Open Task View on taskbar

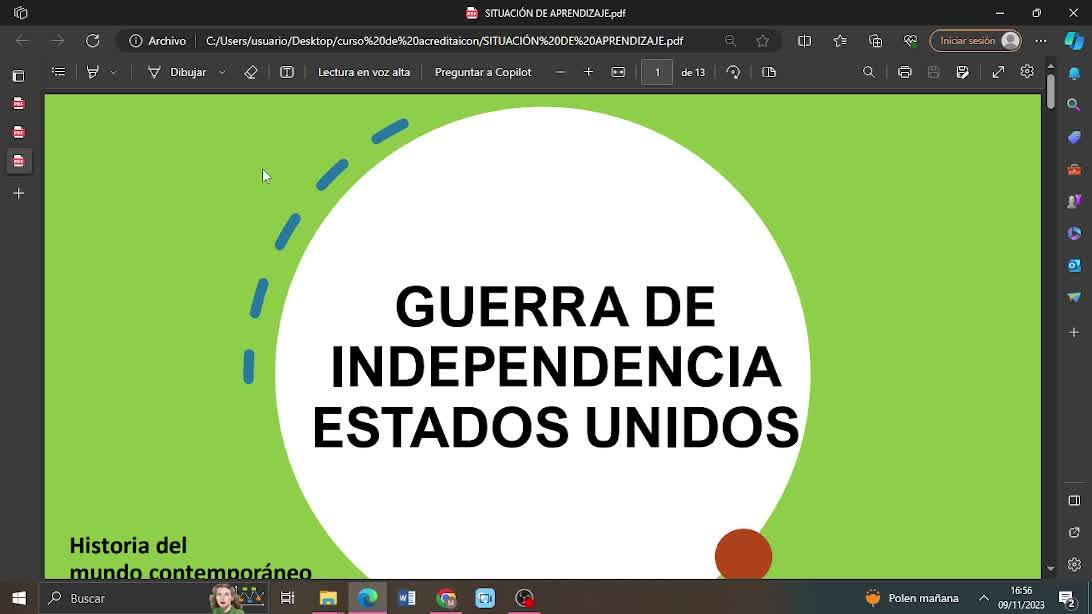coord(287,598)
